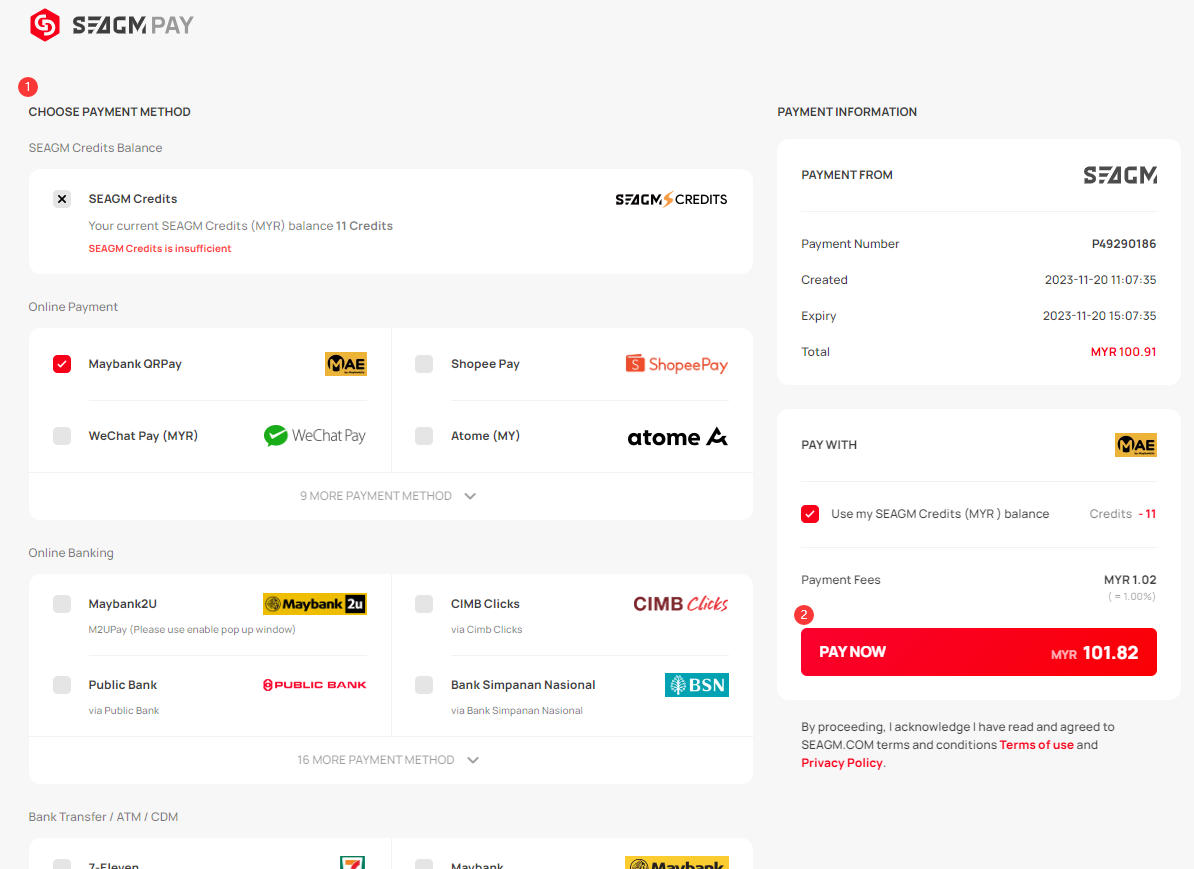Click the CIMB Clicks label

click(x=485, y=604)
